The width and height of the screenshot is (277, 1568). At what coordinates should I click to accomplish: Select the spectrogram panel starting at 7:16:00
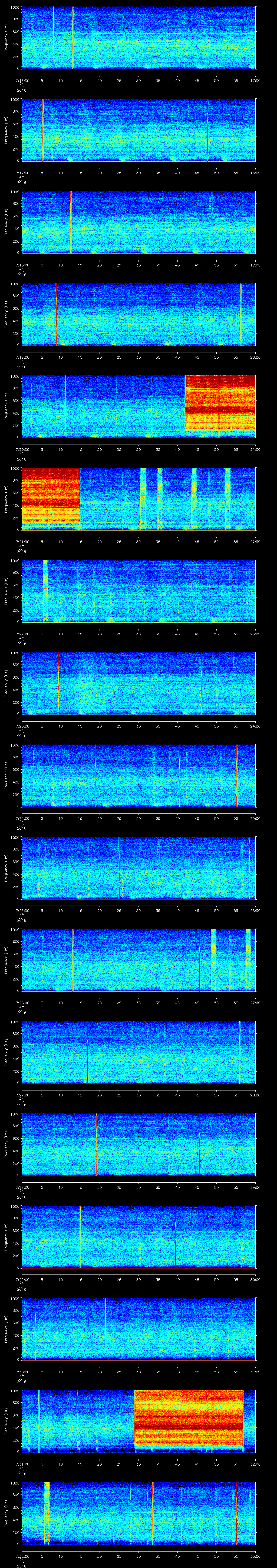coord(138,38)
